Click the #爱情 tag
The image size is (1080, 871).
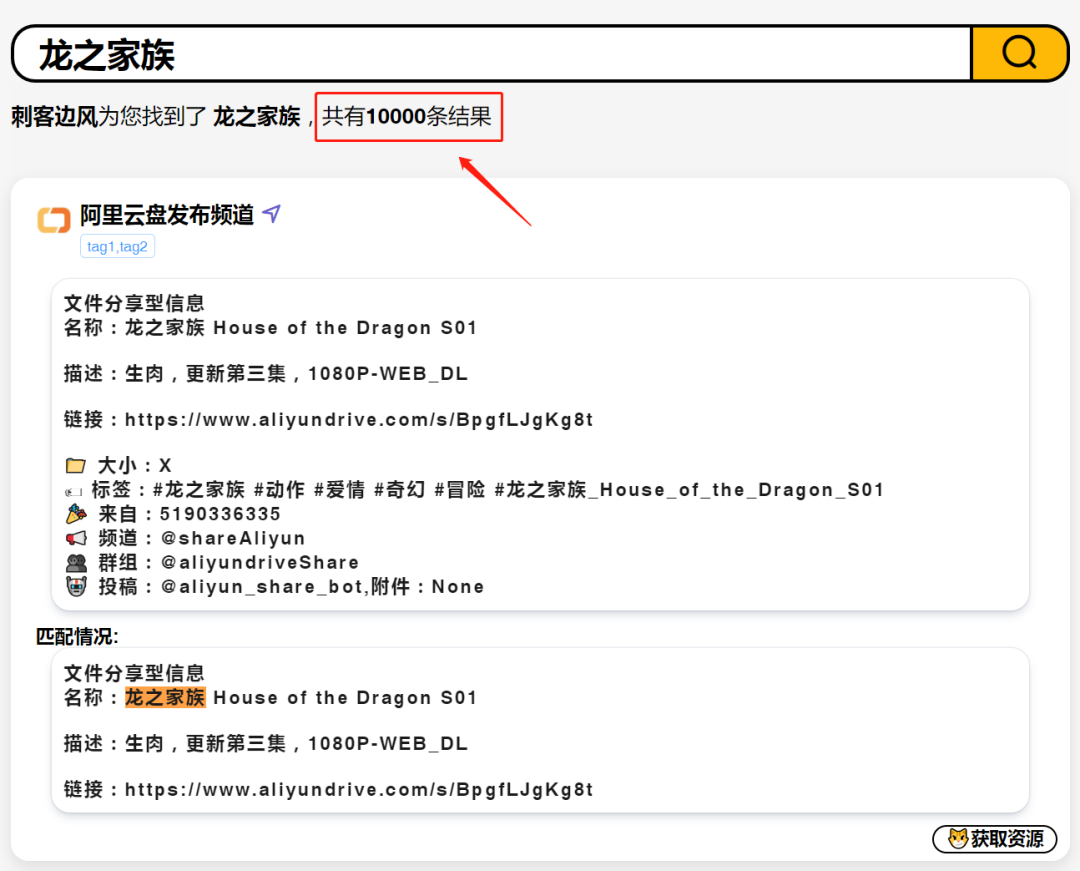pos(339,490)
